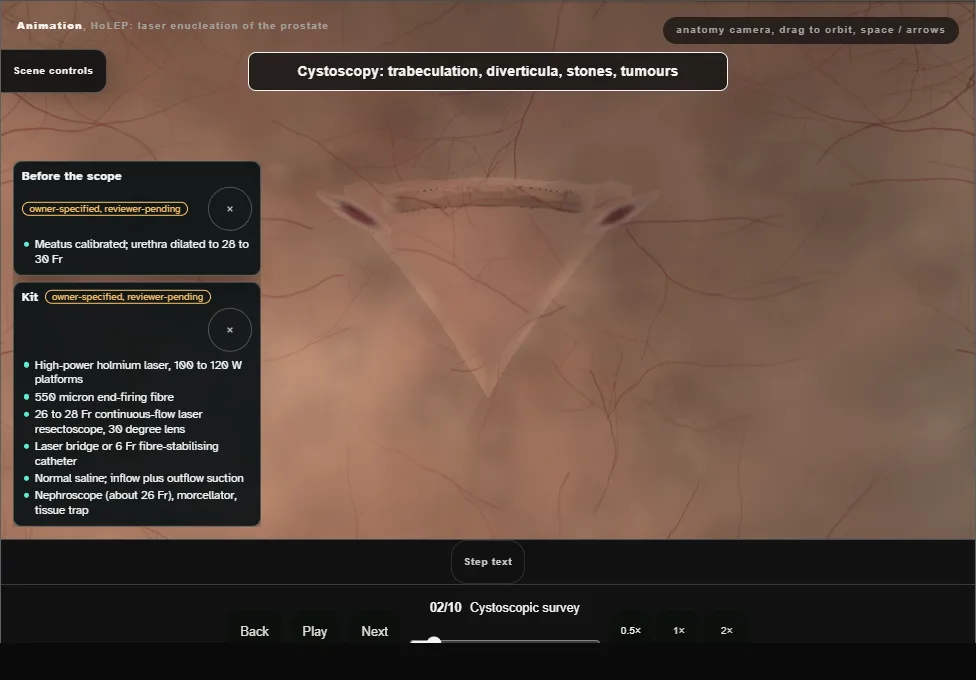
Task: Close the Kit panel
Action: click(230, 329)
